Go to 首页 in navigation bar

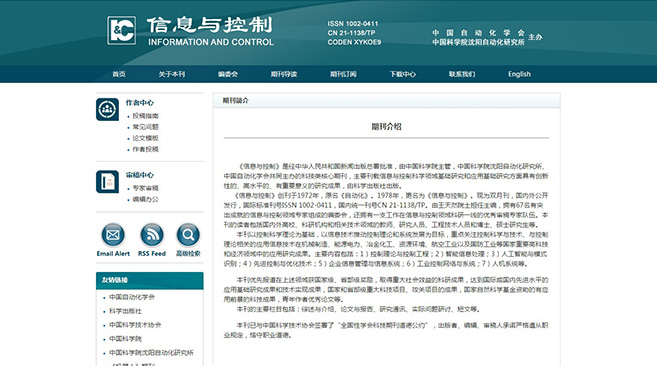(x=119, y=74)
